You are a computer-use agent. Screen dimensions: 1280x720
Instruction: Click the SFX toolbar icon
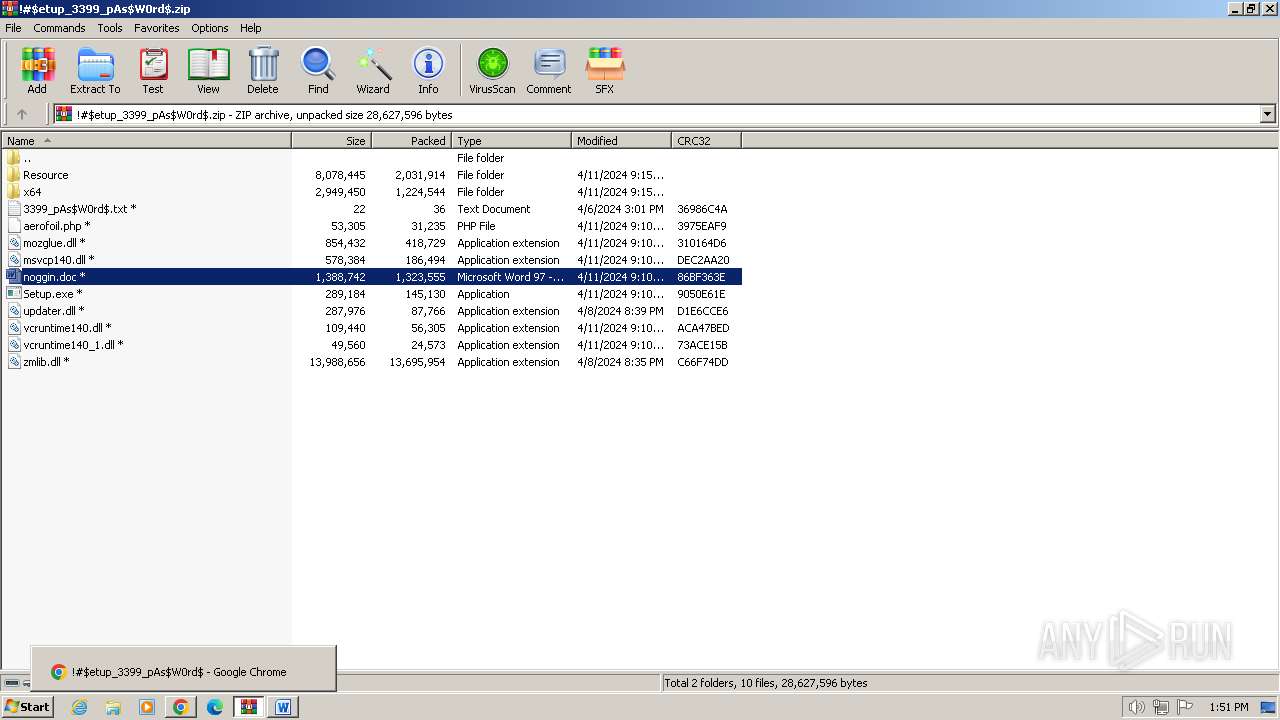click(605, 70)
